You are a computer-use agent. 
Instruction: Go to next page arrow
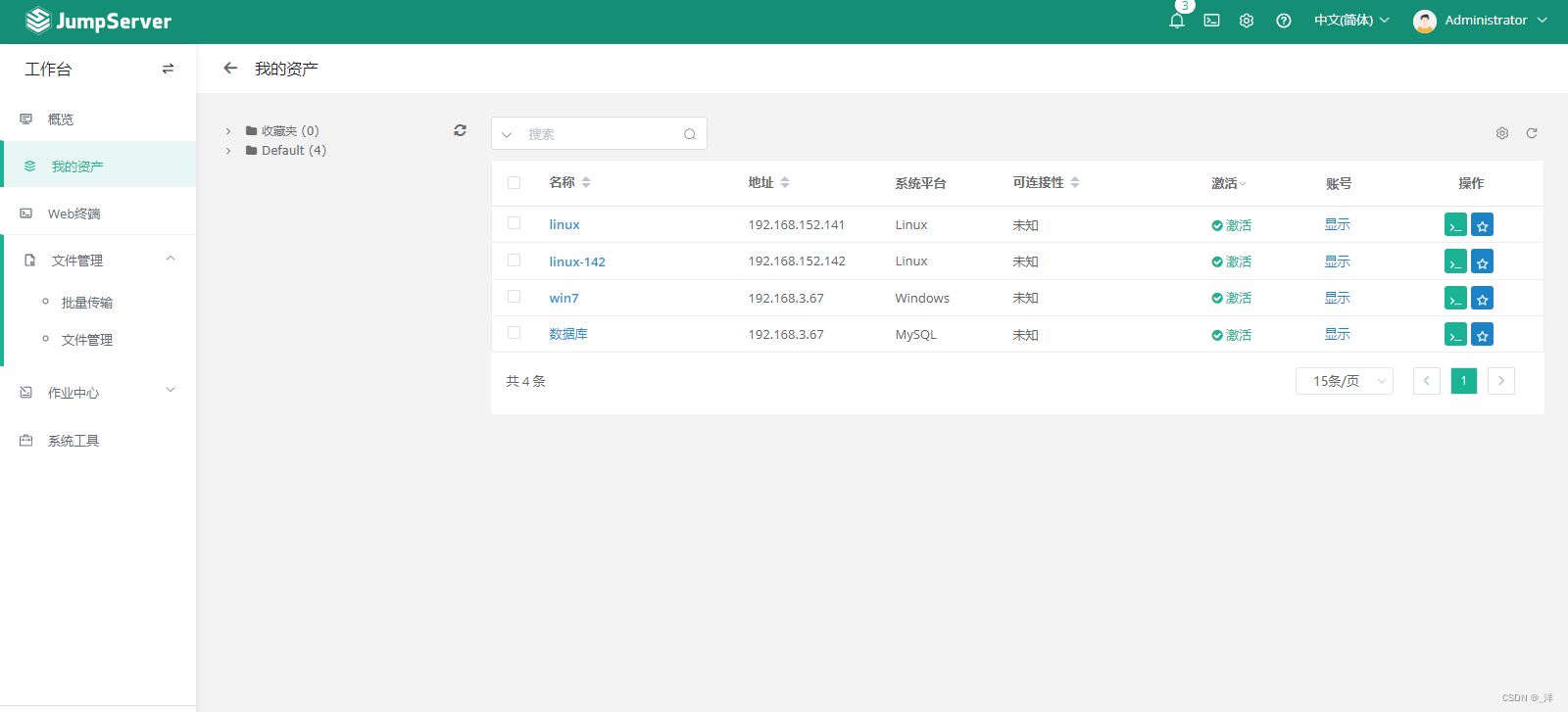1501,381
